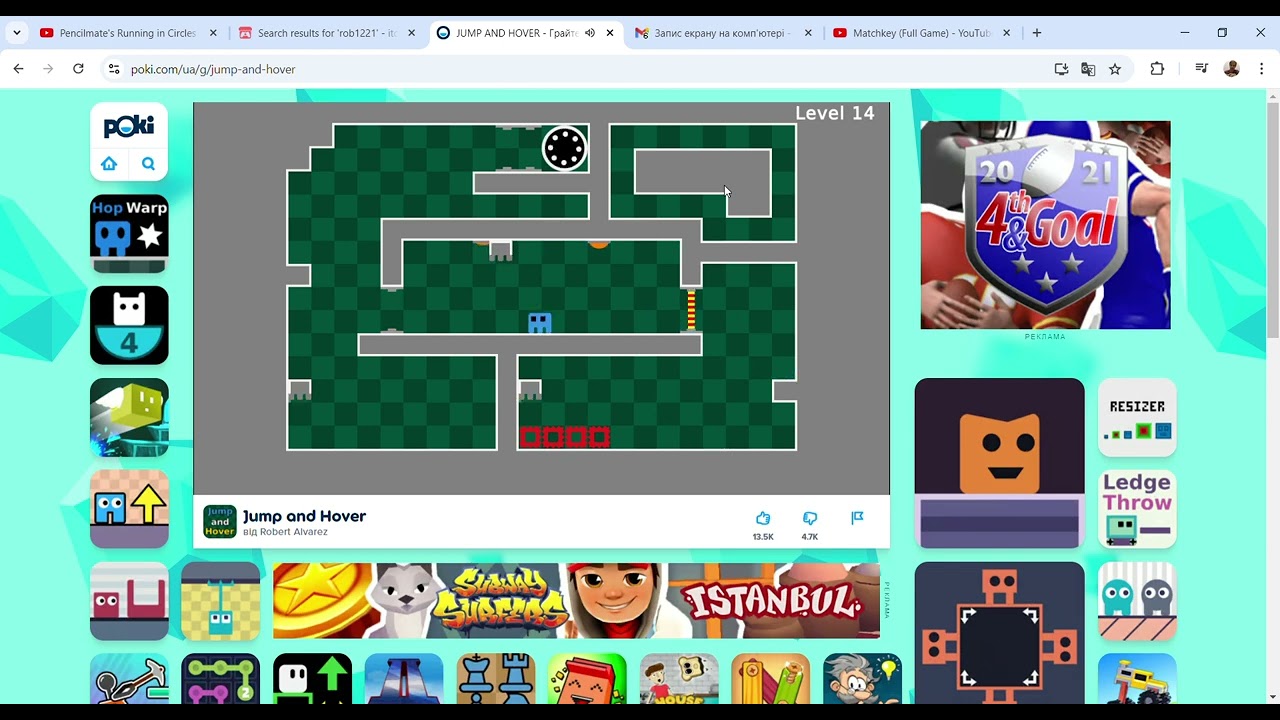The width and height of the screenshot is (1280, 720).
Task: Open the Resizer game thumbnail
Action: [1137, 417]
